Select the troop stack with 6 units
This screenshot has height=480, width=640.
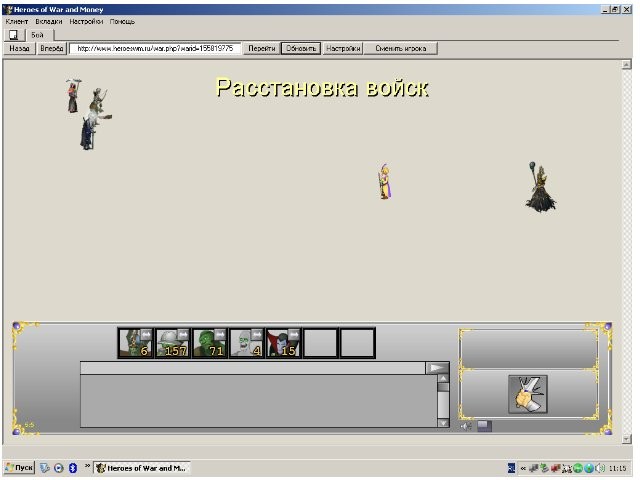tap(136, 343)
